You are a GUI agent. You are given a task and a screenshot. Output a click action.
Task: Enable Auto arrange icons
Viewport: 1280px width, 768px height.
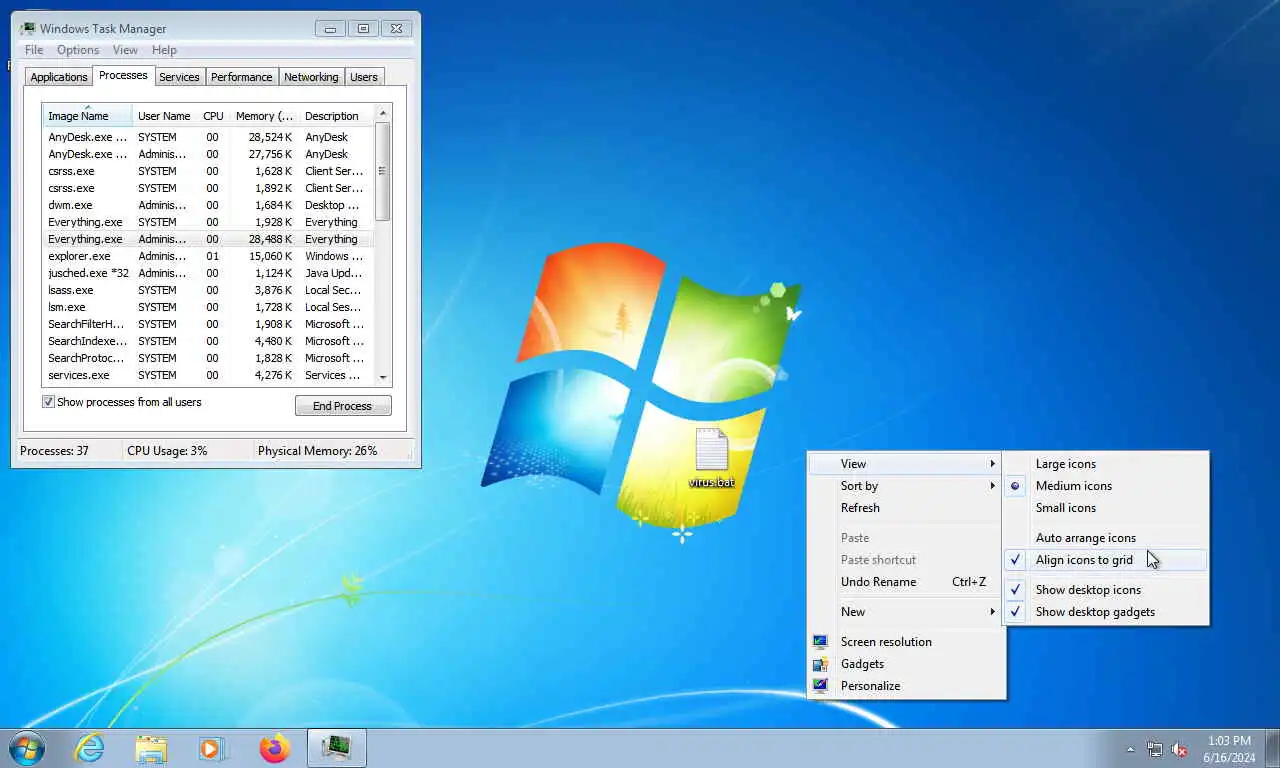pos(1106,538)
